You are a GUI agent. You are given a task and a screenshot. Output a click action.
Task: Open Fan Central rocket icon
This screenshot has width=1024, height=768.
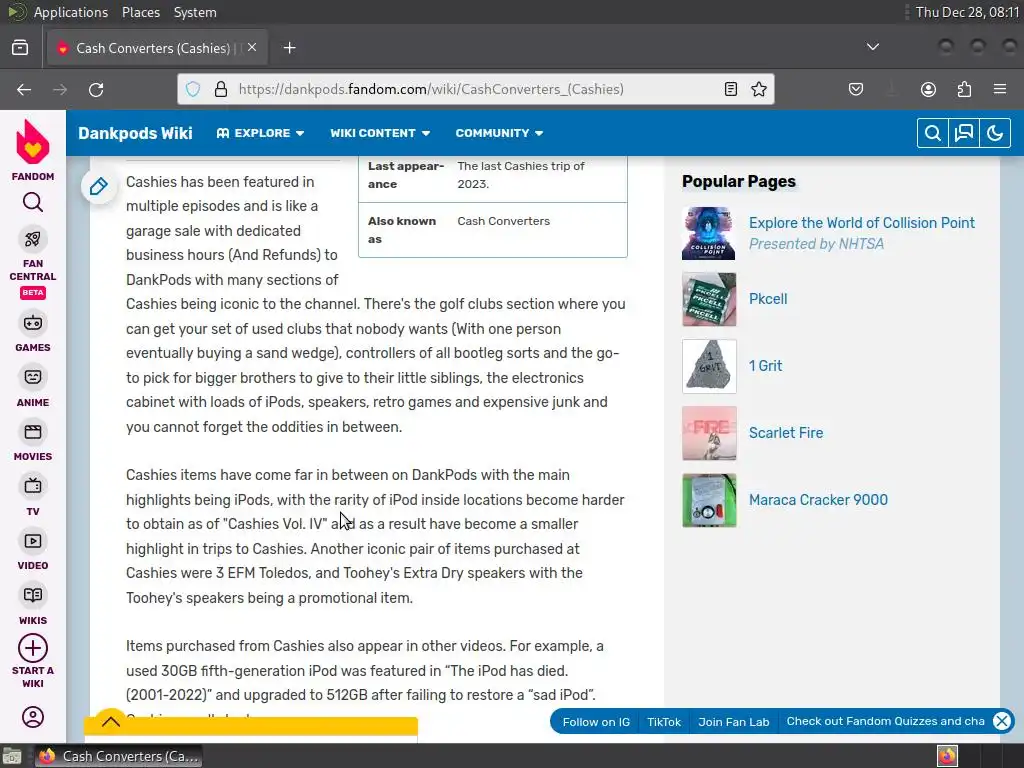point(33,239)
